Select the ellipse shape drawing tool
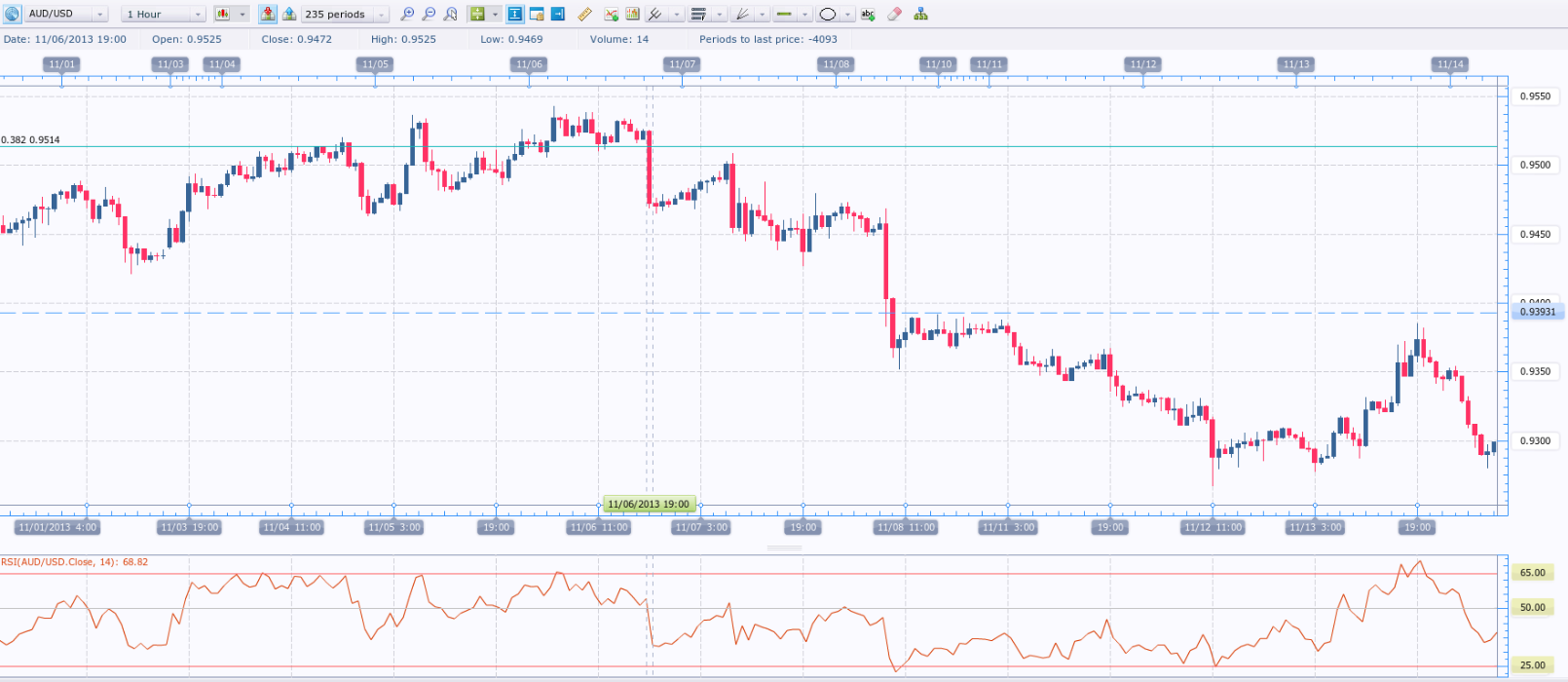Viewport: 1568px width, 682px height. [x=828, y=14]
